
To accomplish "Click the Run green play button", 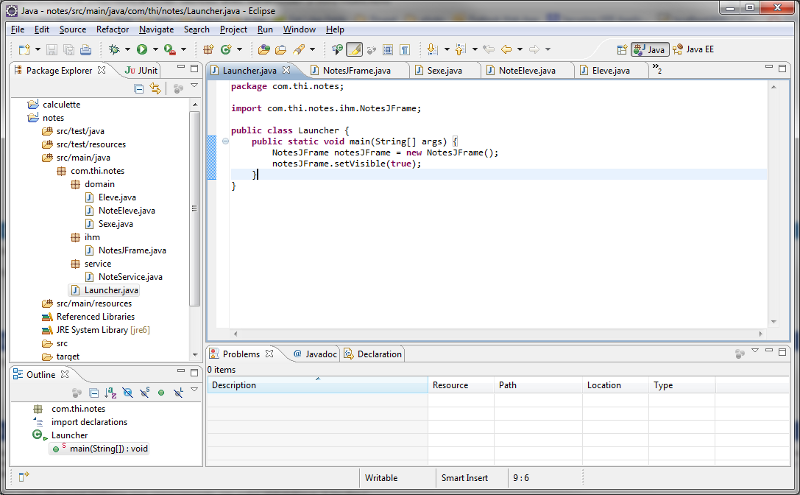I will click(142, 49).
